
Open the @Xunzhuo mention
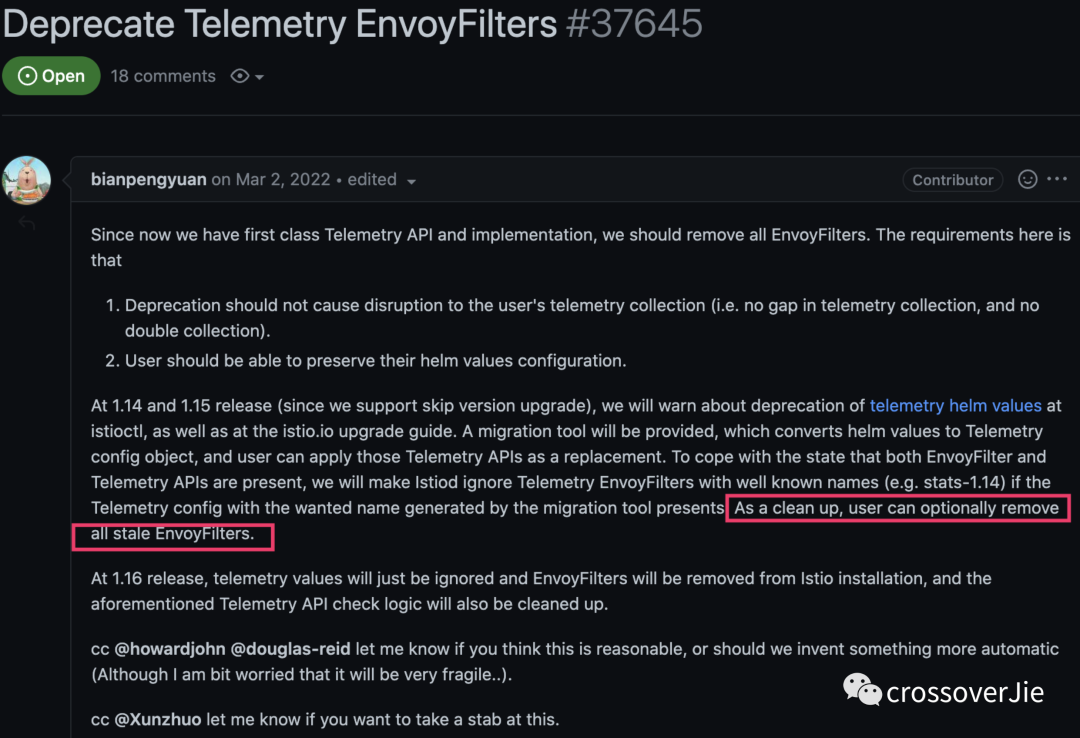point(158,719)
